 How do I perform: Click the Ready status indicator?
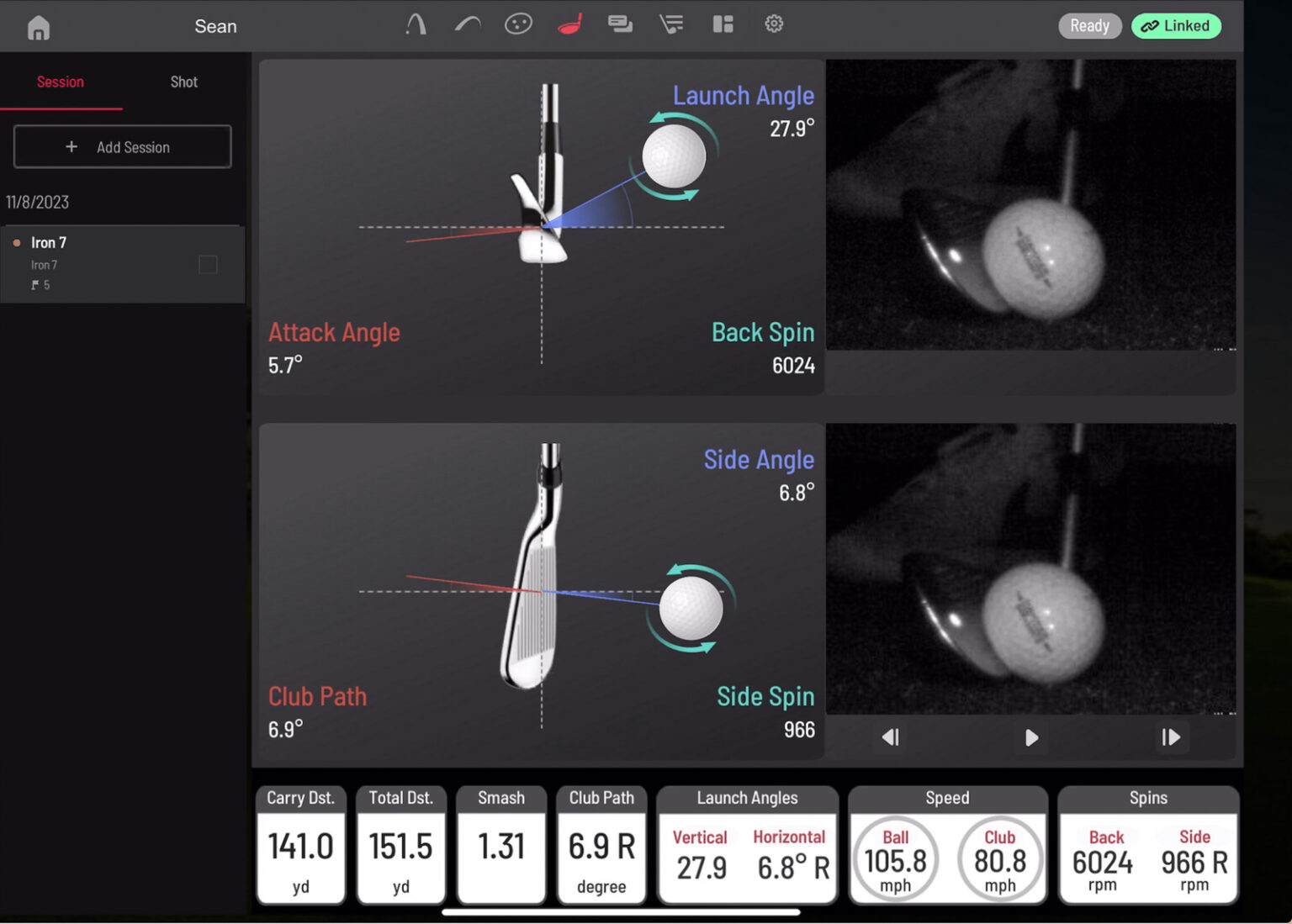(x=1089, y=26)
